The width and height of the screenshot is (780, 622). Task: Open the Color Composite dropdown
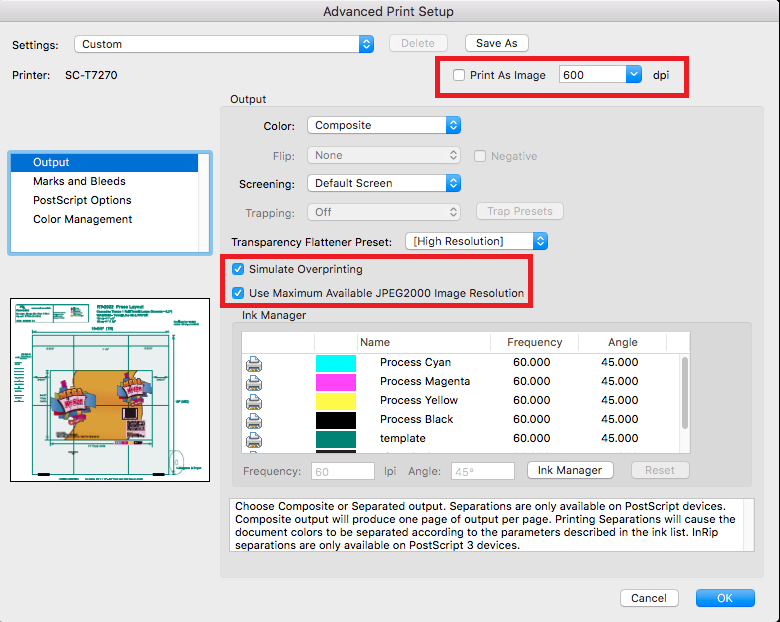pos(384,125)
